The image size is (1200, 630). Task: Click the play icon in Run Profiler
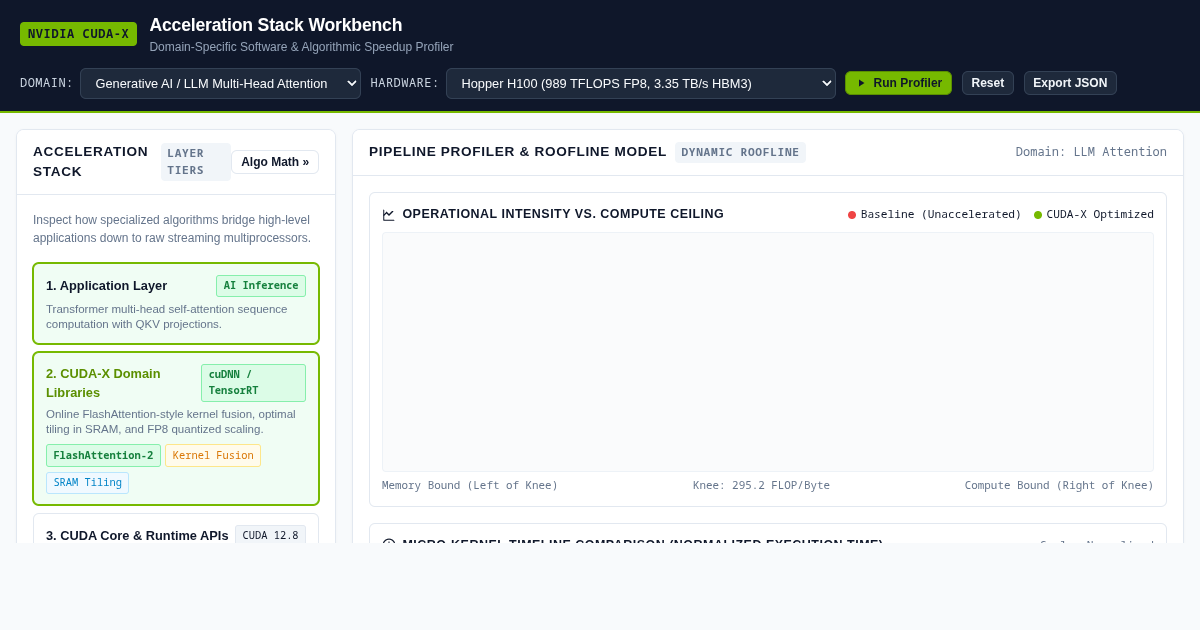(862, 83)
